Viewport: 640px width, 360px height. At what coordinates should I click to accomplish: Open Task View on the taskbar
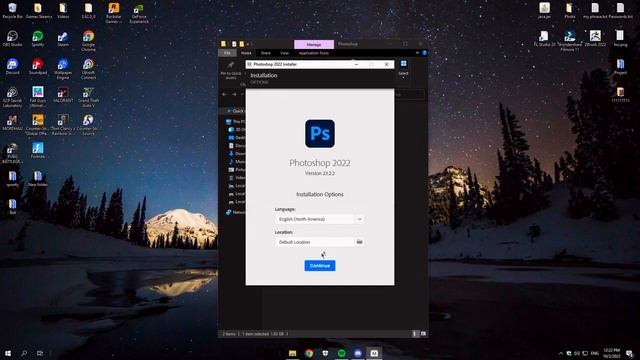(40, 353)
